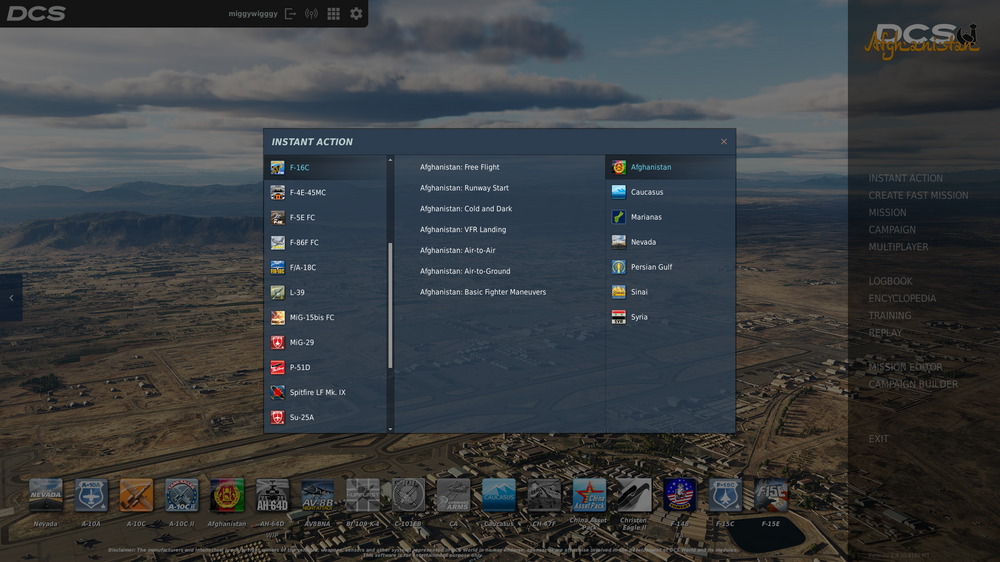Select the Spitfire LF Mk. IX icon

click(x=277, y=392)
